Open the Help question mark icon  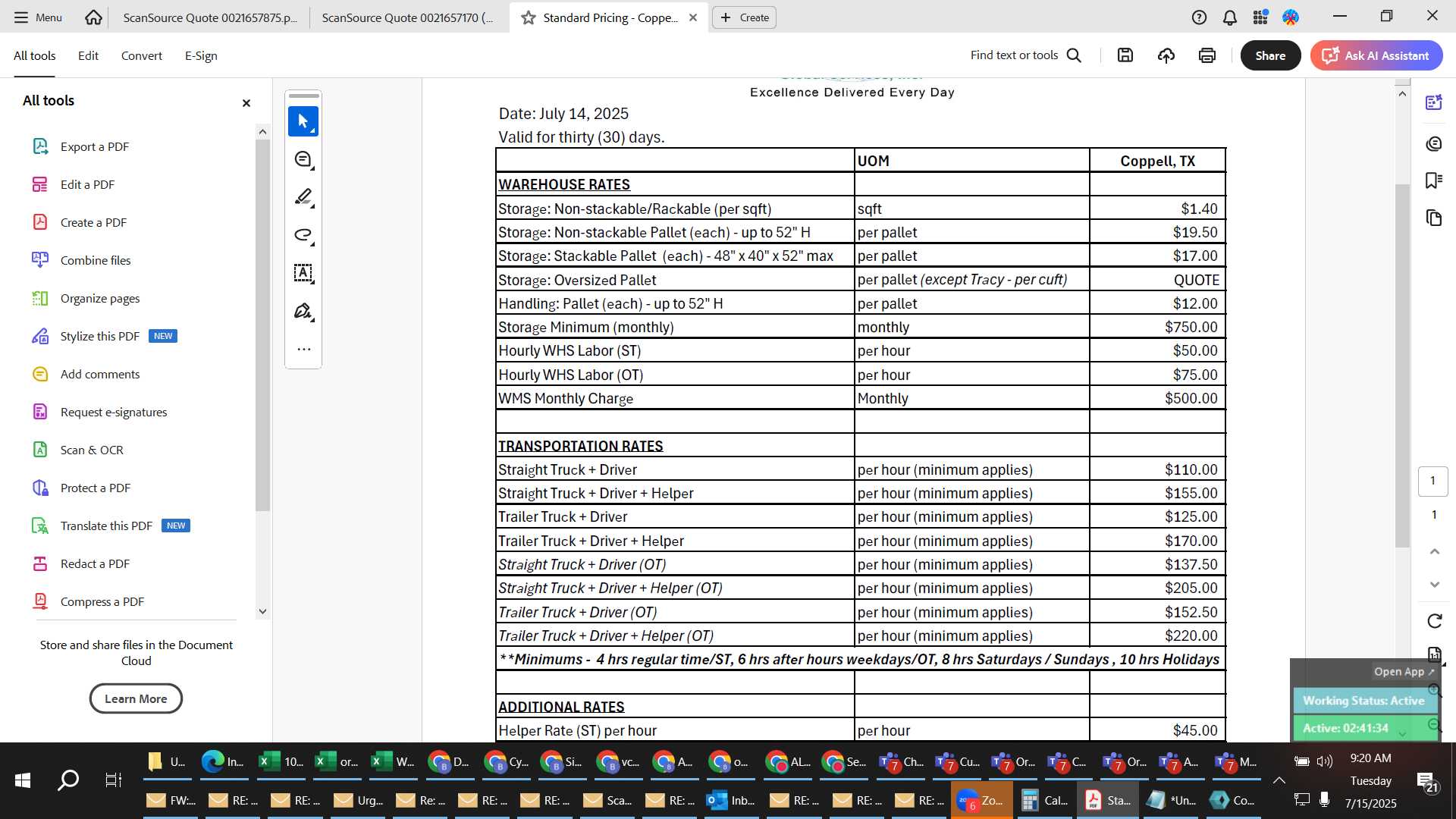pyautogui.click(x=1199, y=17)
